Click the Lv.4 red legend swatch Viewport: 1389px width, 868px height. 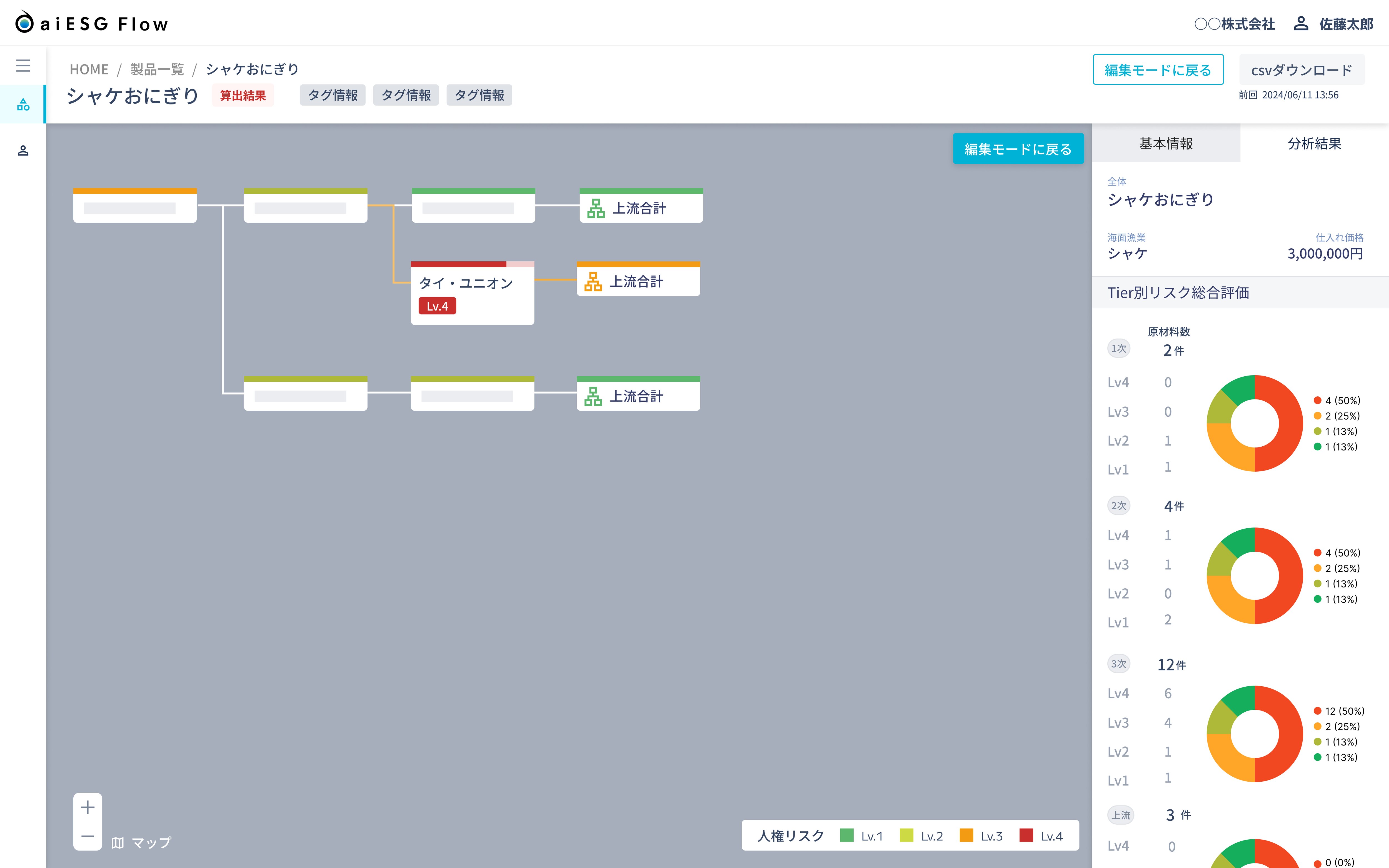coord(1026,835)
